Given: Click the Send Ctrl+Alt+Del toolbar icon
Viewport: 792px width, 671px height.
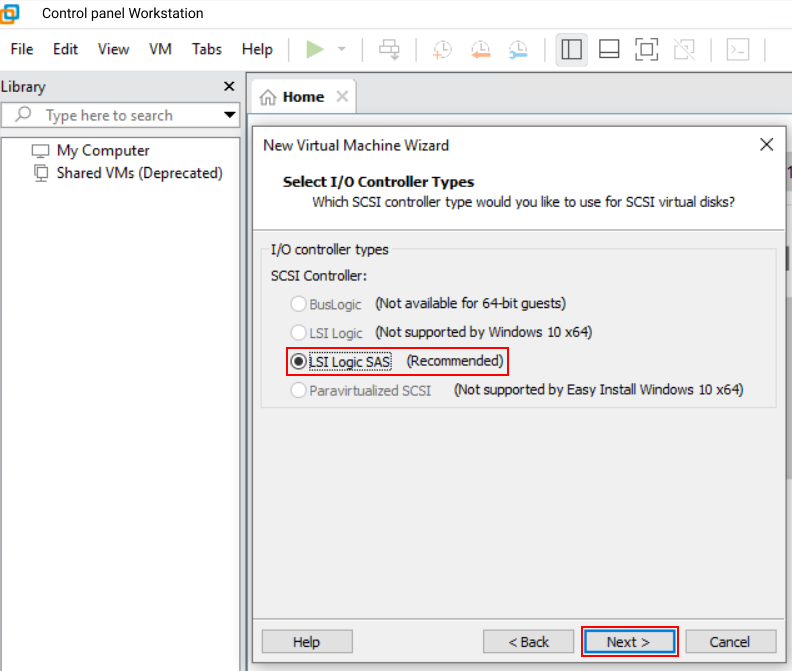Looking at the screenshot, I should [389, 49].
